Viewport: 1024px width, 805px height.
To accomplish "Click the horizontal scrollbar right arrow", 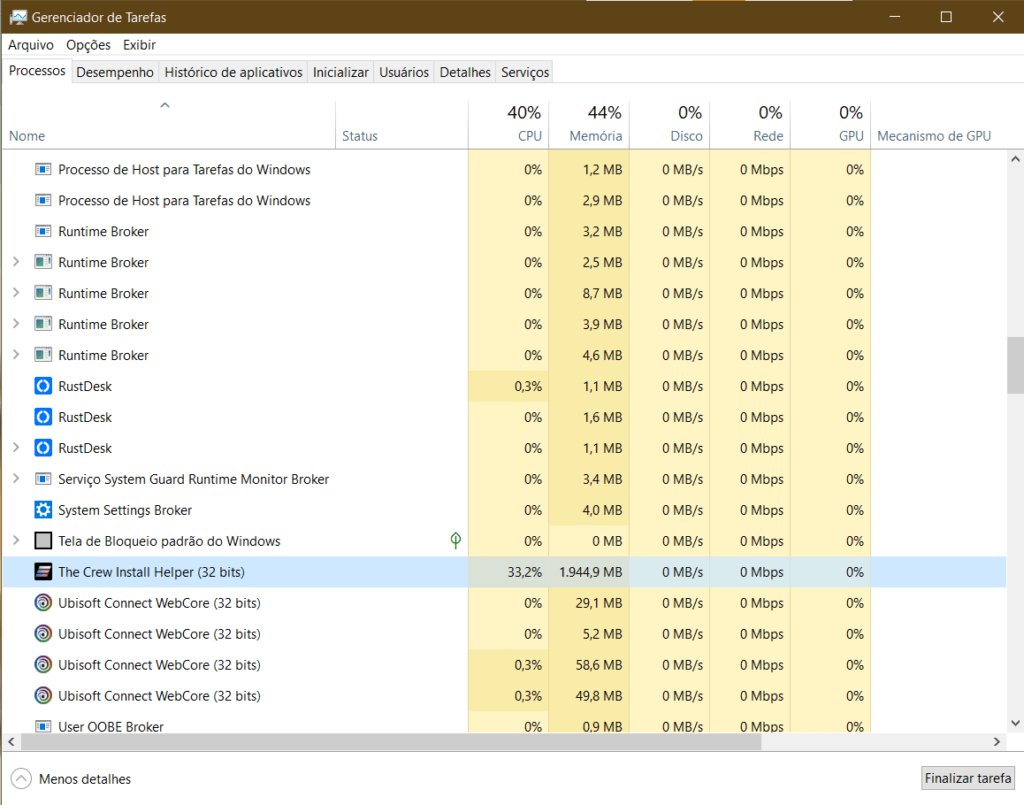I will pyautogui.click(x=997, y=742).
